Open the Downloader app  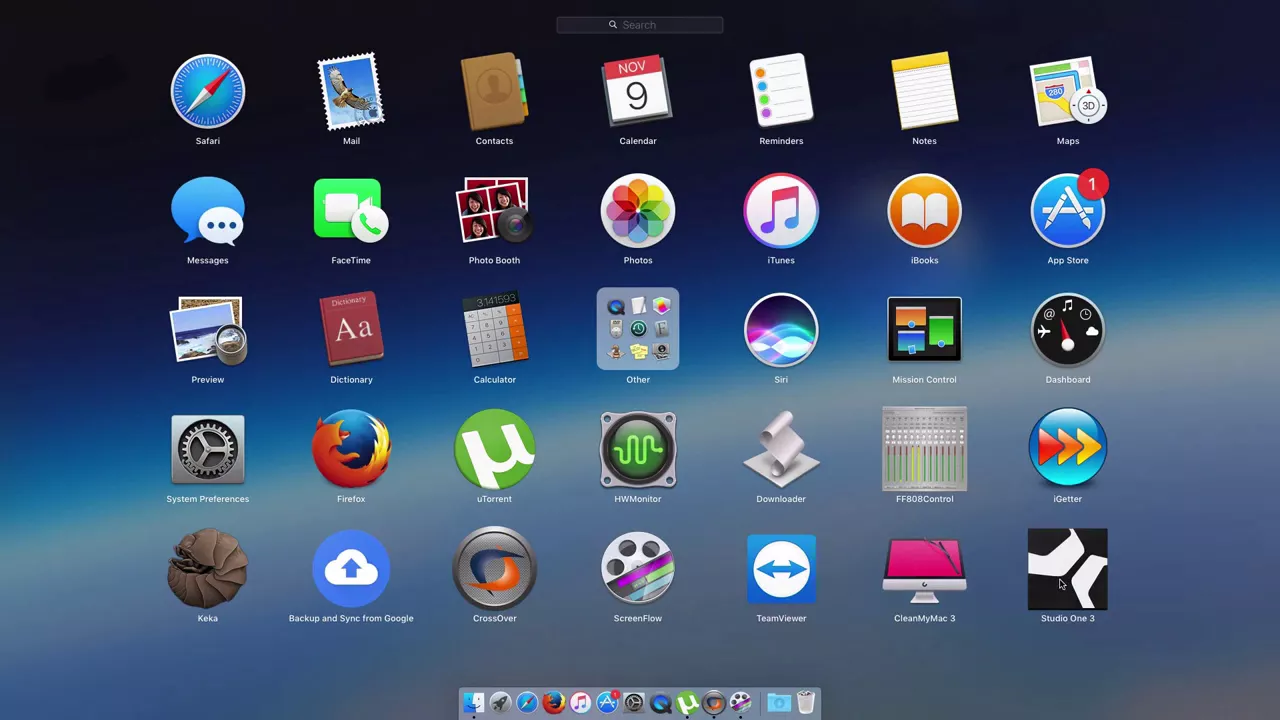coord(781,450)
